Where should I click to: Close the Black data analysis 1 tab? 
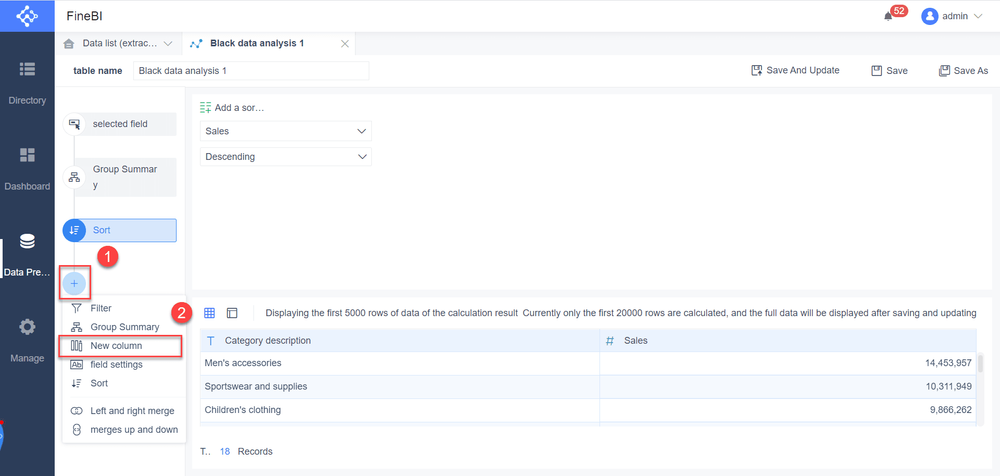[x=345, y=44]
